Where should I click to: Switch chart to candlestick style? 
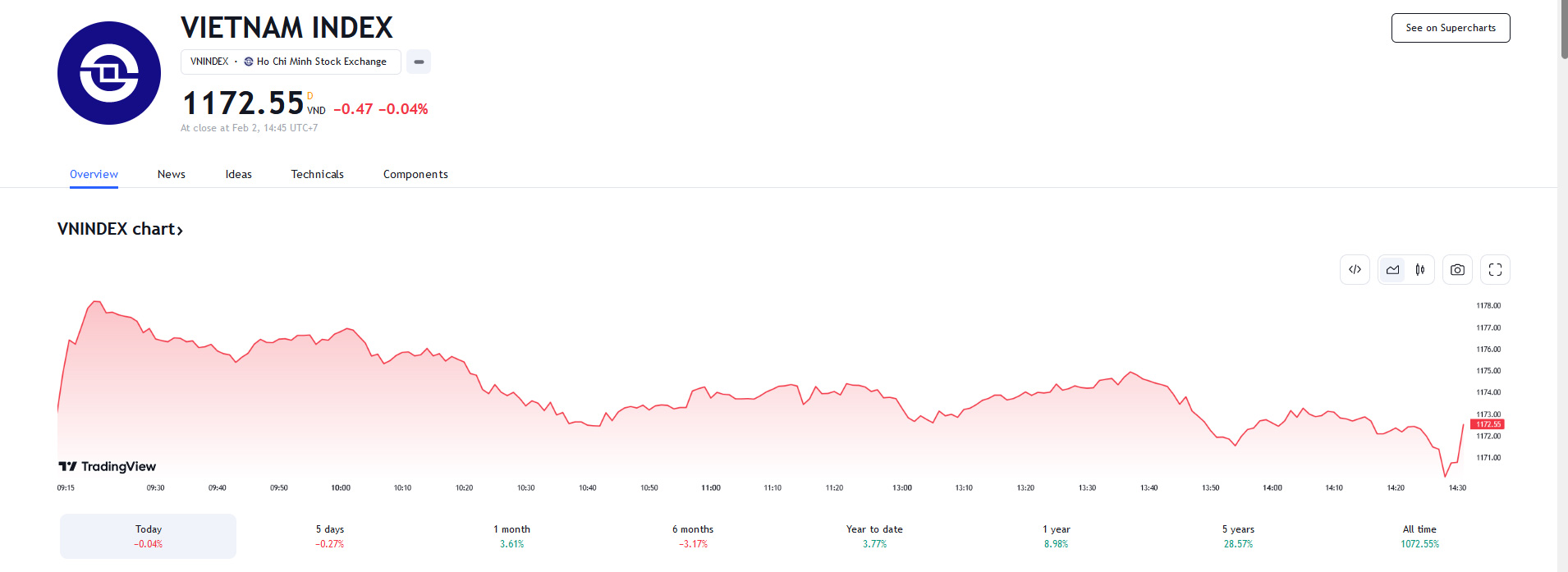click(x=1420, y=270)
